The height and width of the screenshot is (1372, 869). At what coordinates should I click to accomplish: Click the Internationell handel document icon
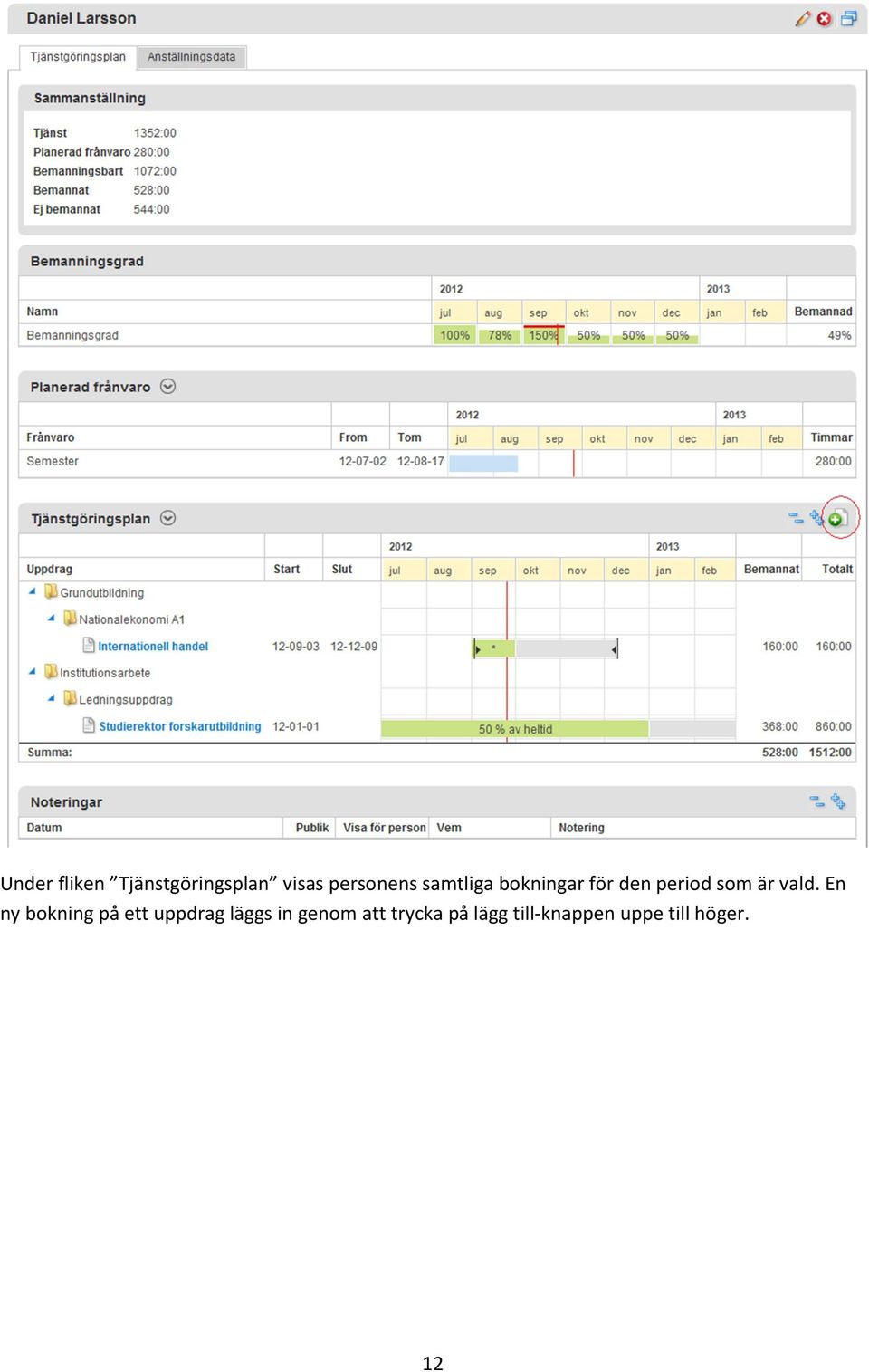tap(89, 646)
